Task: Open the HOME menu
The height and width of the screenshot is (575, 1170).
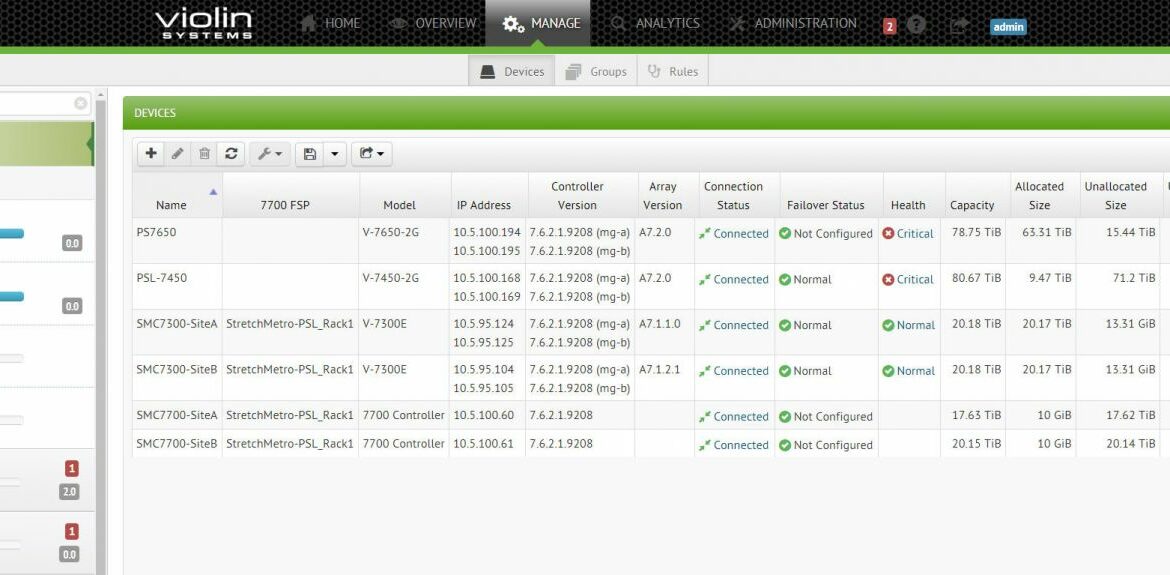Action: click(330, 23)
